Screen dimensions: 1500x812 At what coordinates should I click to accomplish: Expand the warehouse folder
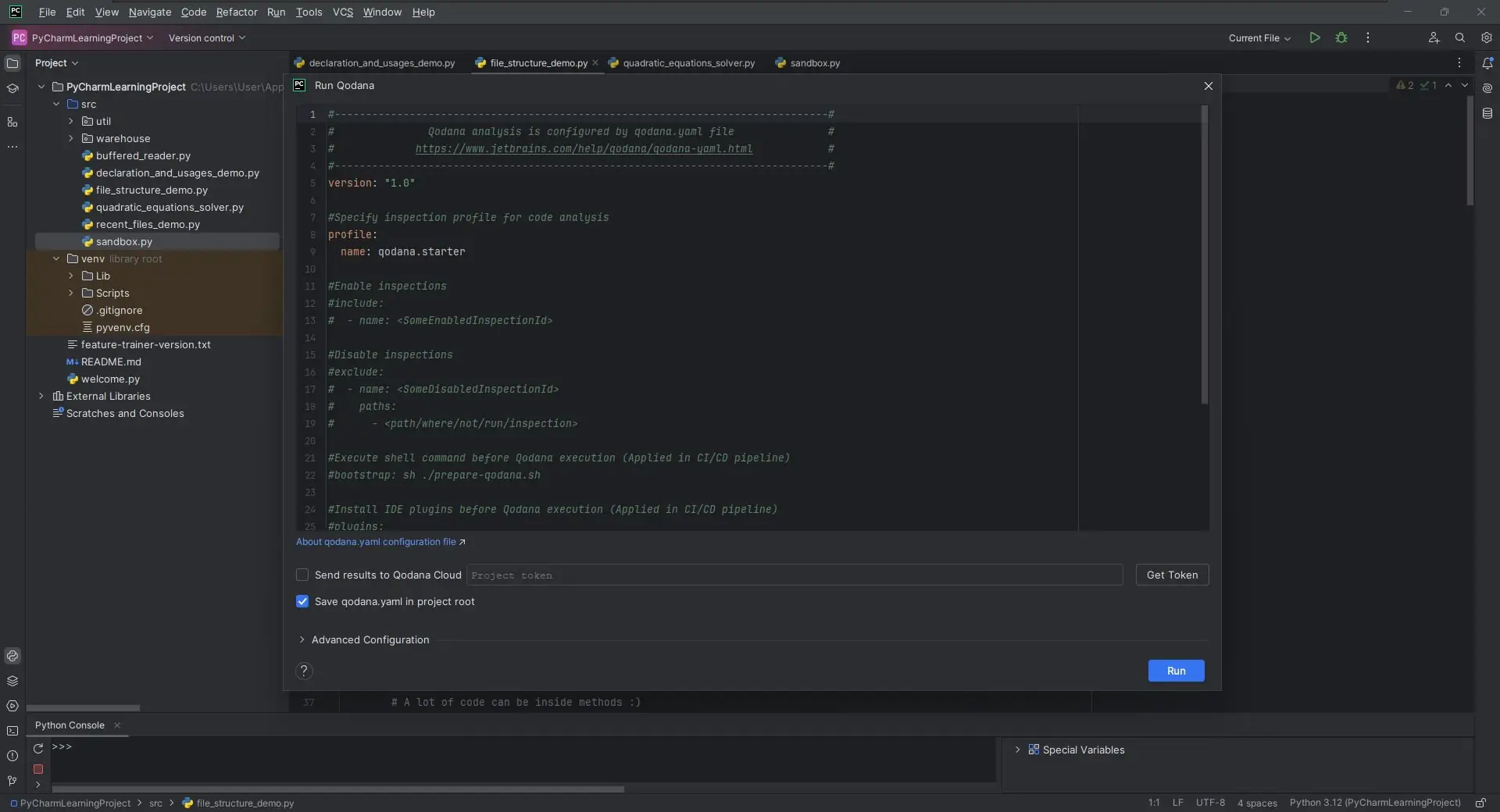[x=71, y=139]
